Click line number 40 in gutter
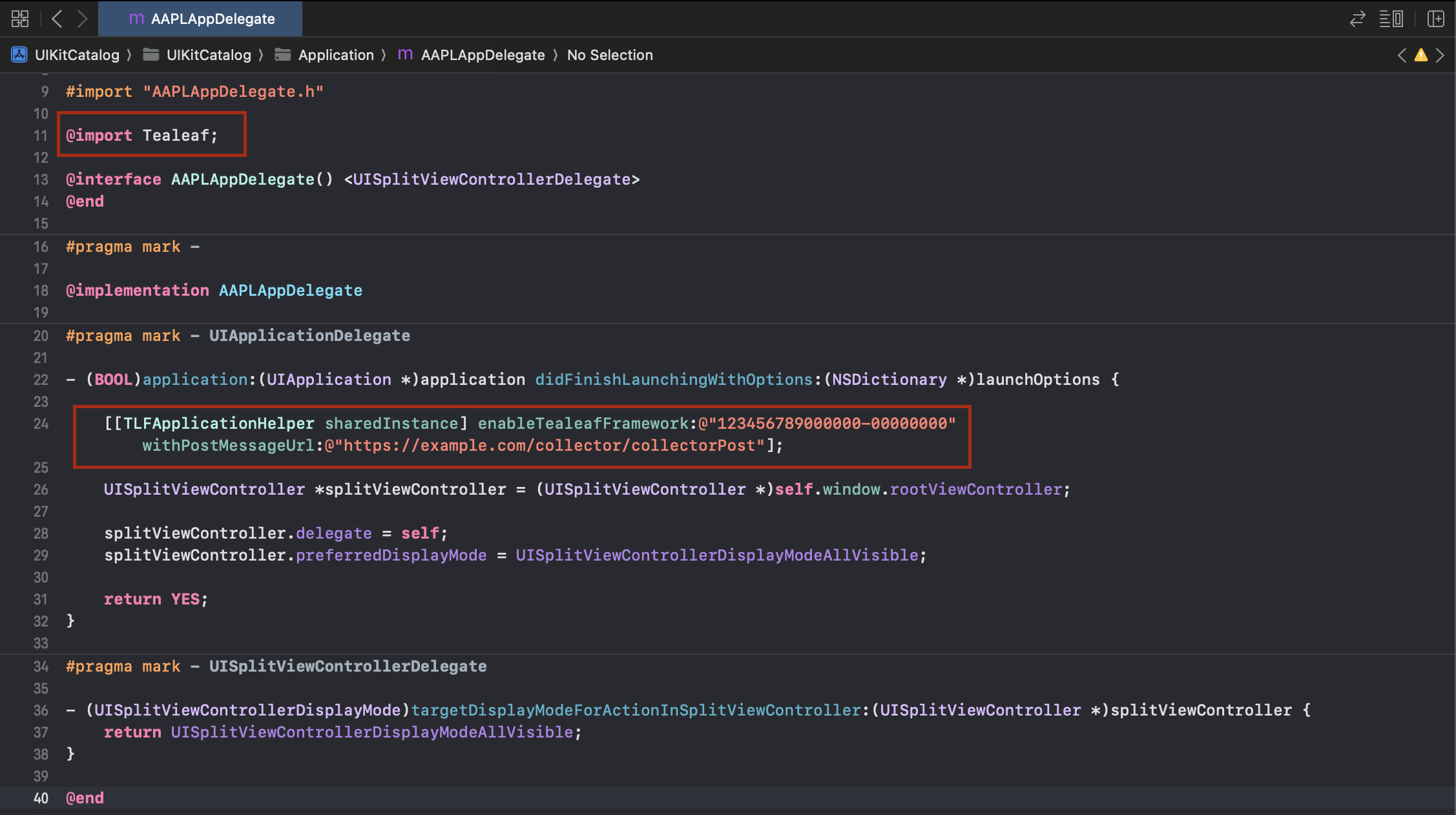 (41, 798)
